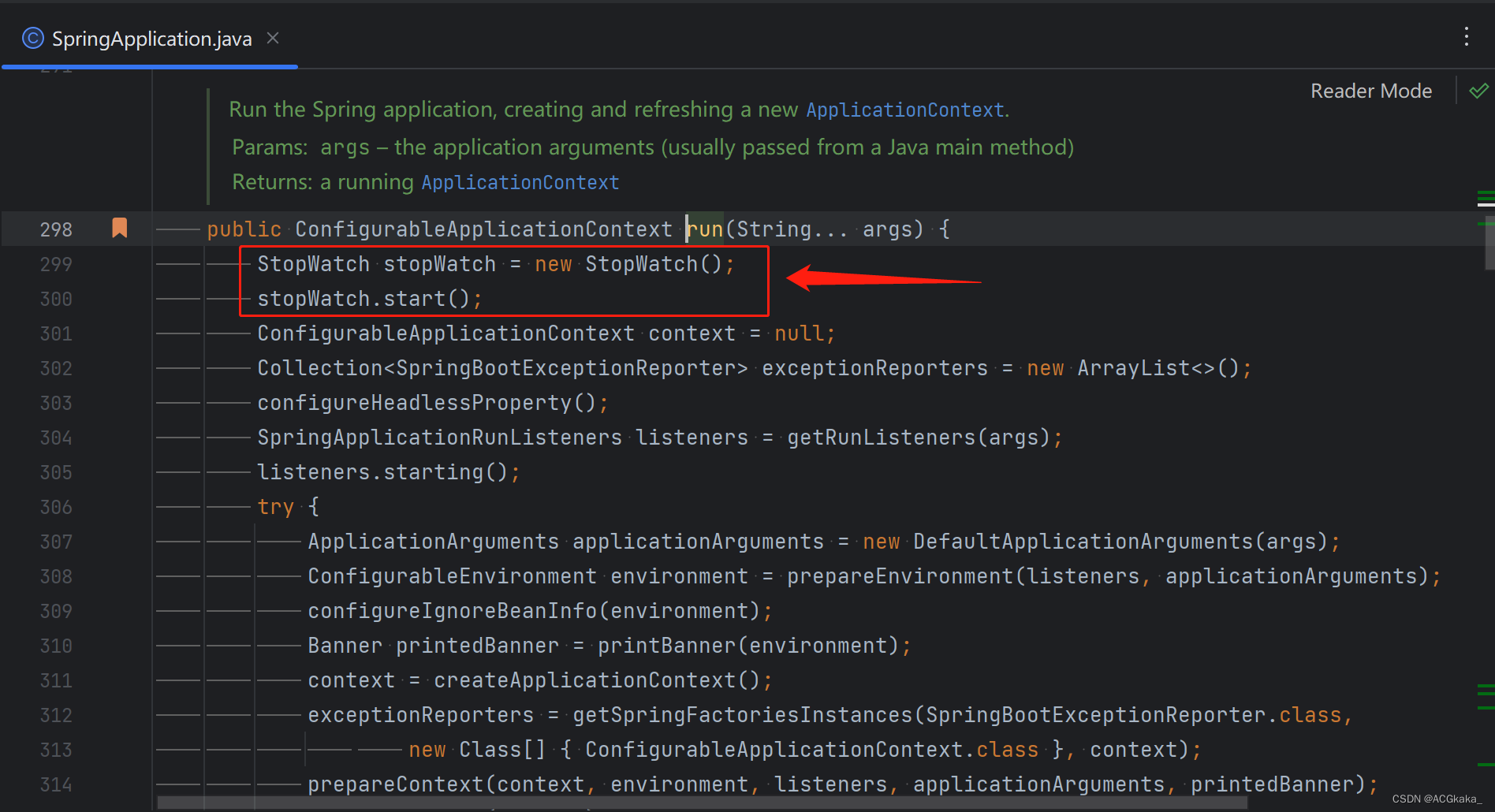This screenshot has height=812, width=1495.
Task: Close the SpringApplication.java tab
Action: point(273,38)
